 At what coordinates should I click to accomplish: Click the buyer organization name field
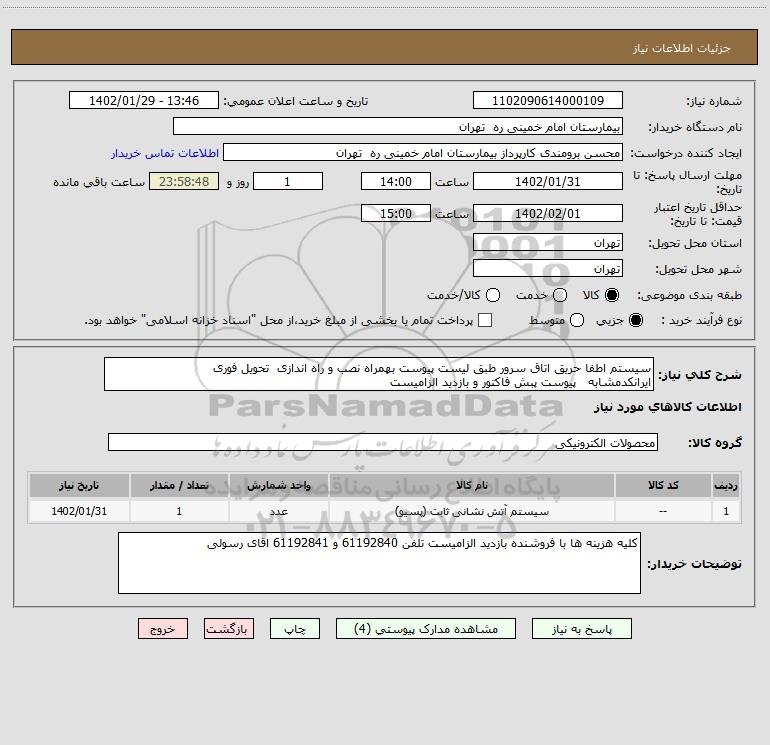(398, 126)
